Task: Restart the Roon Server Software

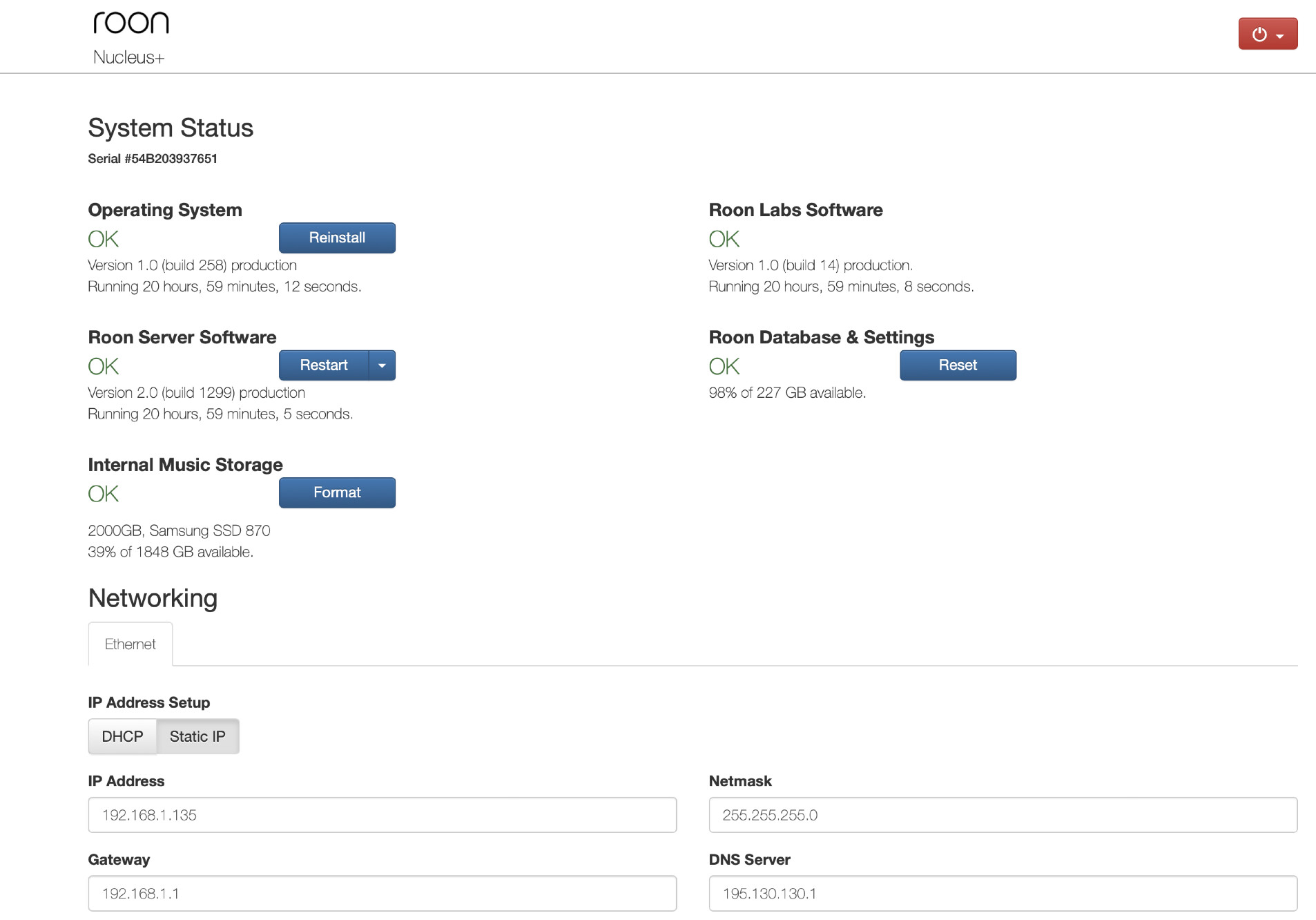Action: [x=324, y=365]
